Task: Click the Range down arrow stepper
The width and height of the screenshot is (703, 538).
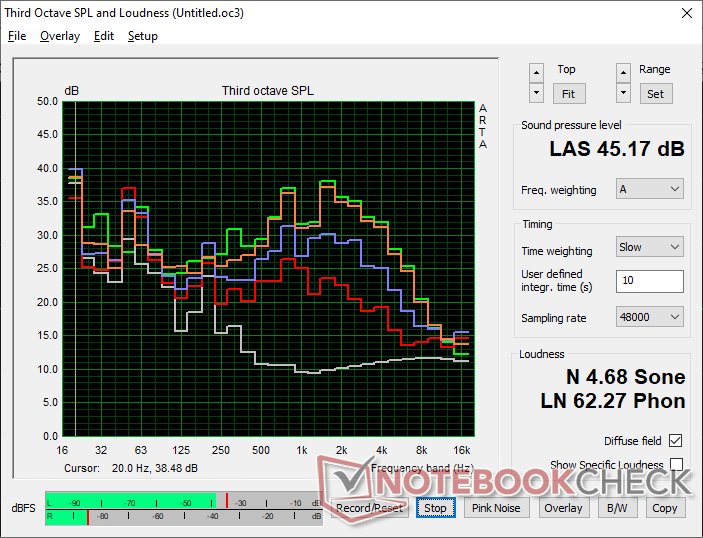Action: coord(623,93)
